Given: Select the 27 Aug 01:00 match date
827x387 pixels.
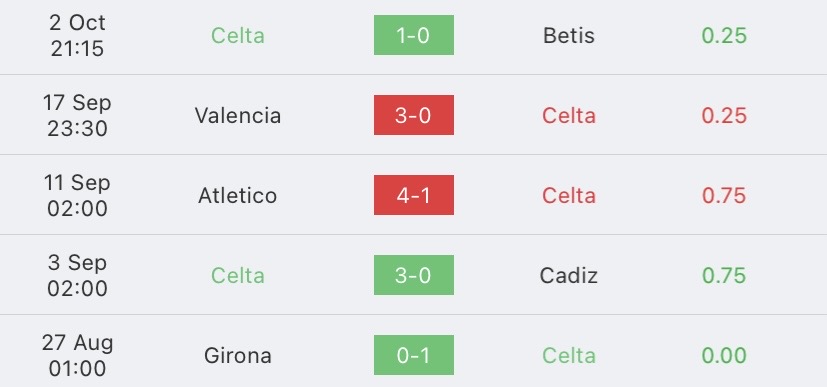Looking at the screenshot, I should click(x=78, y=355).
